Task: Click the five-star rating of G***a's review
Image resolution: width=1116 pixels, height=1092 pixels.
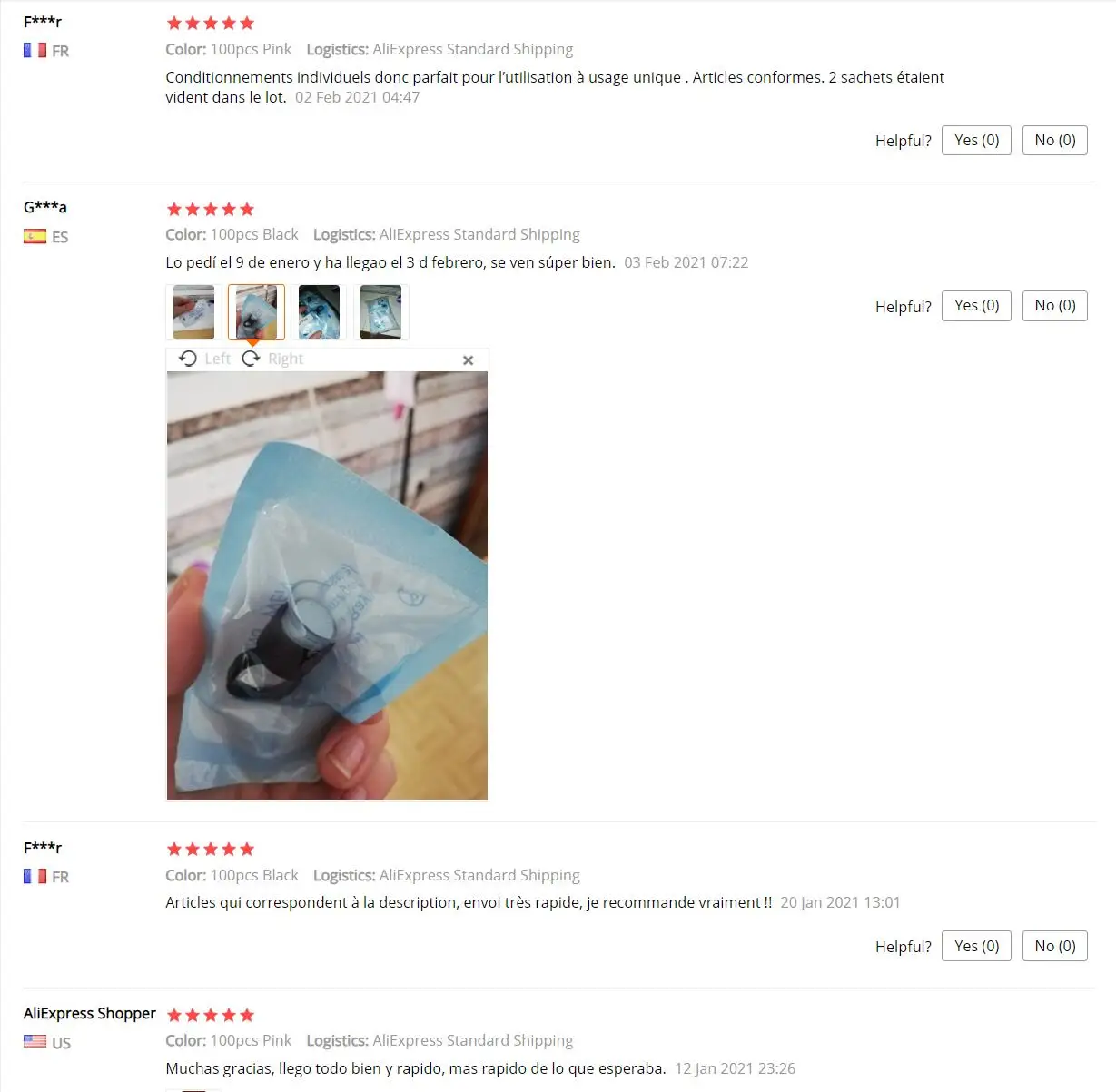Action: 211,209
